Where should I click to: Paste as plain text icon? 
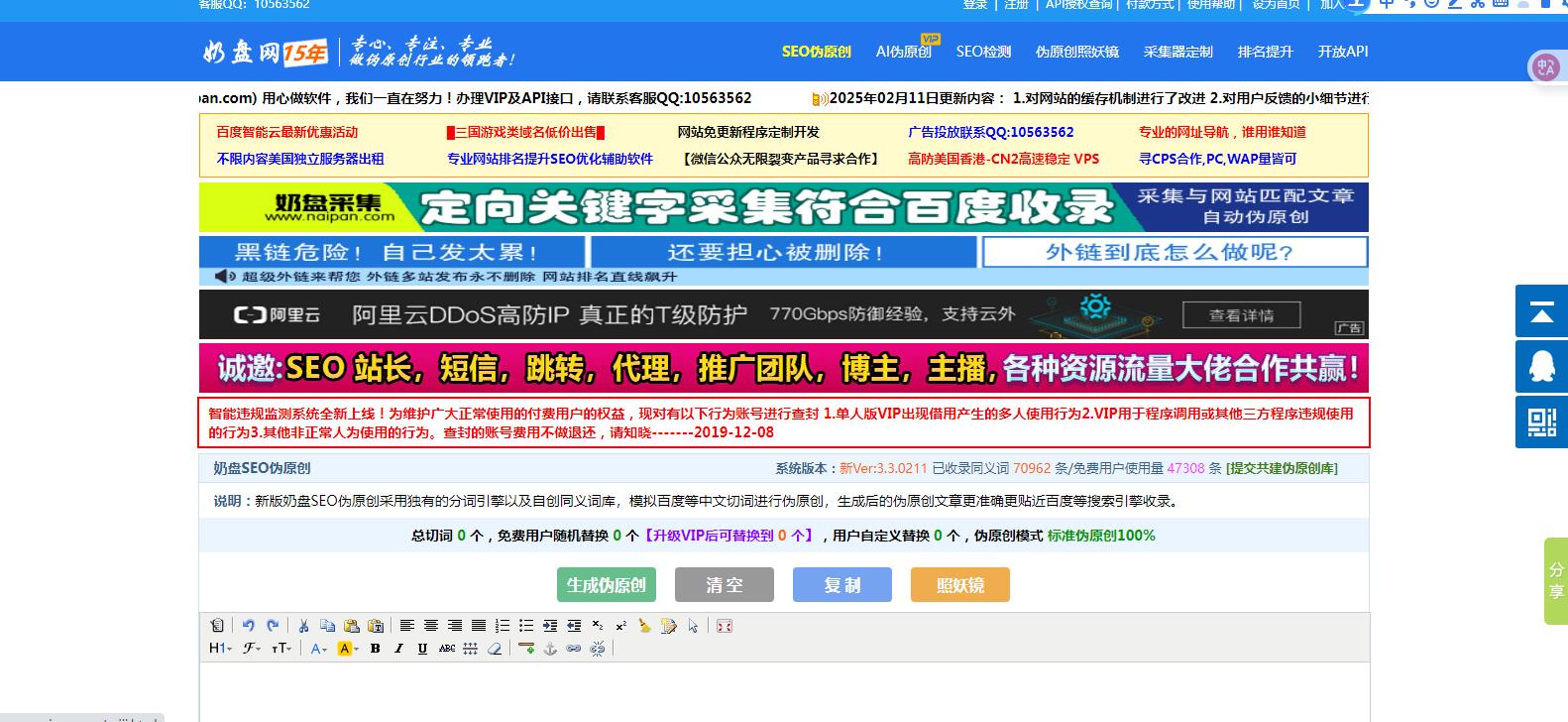376,626
